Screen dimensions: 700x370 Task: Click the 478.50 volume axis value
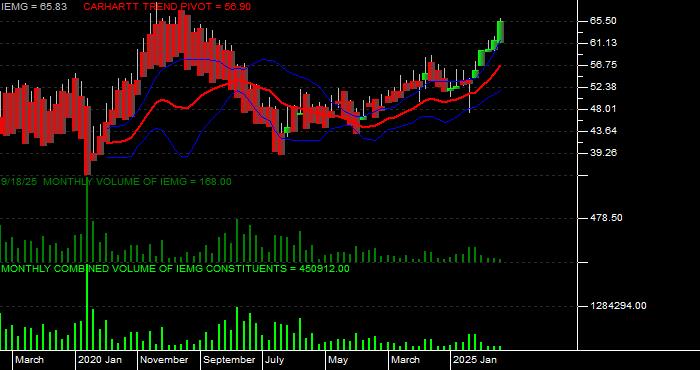(606, 218)
